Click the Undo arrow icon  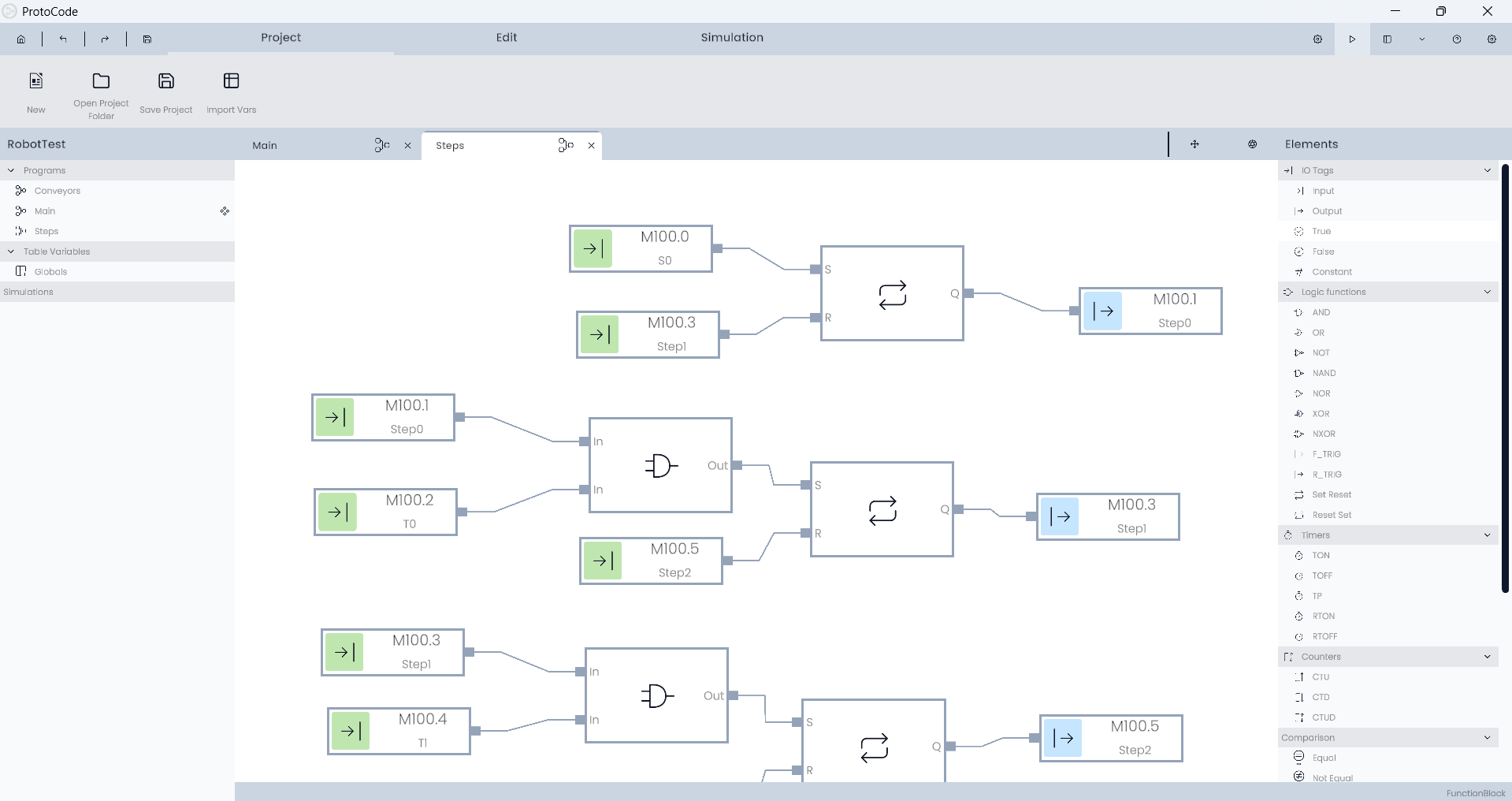tap(63, 39)
